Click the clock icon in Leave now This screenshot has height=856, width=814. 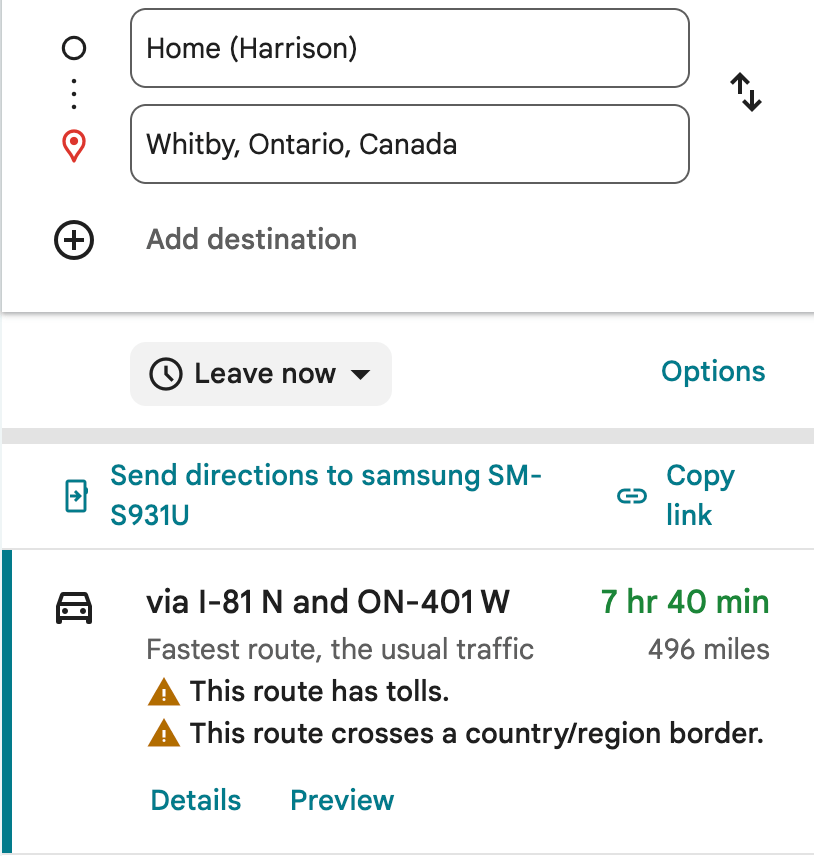(x=166, y=375)
